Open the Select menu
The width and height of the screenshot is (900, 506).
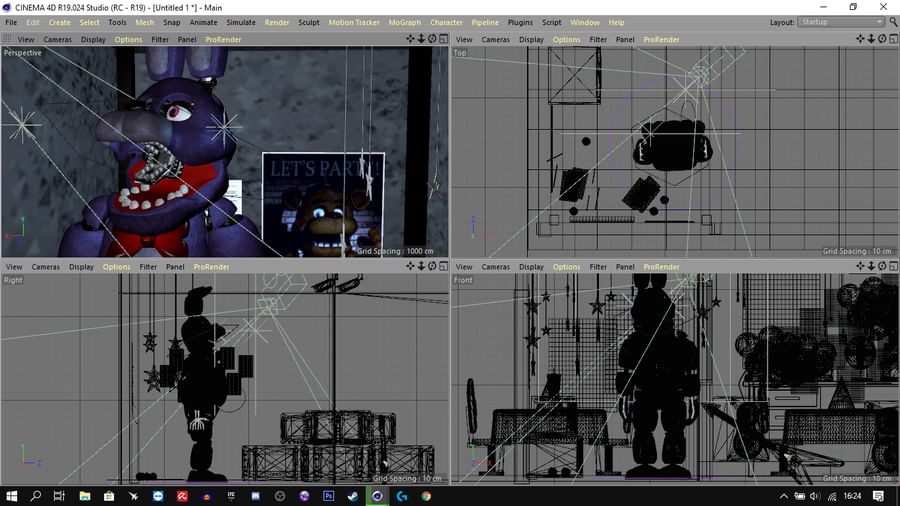[x=89, y=22]
